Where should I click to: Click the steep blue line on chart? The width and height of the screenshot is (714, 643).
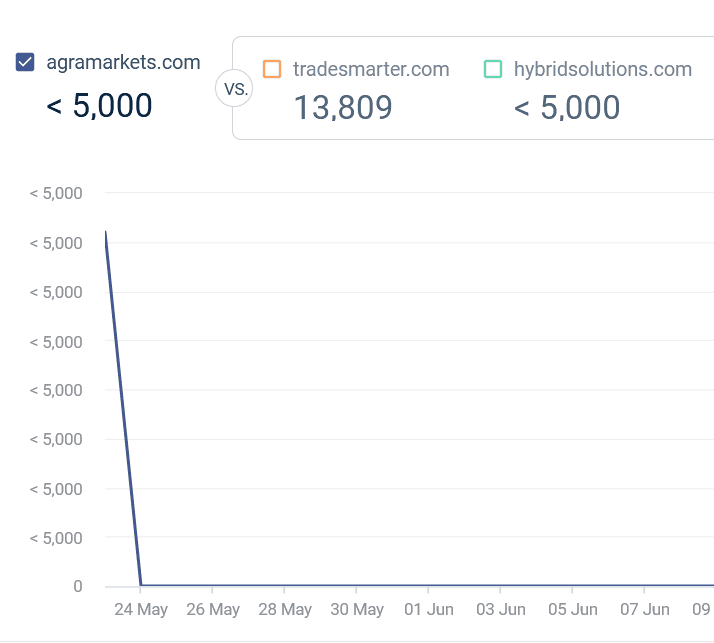pos(123,408)
